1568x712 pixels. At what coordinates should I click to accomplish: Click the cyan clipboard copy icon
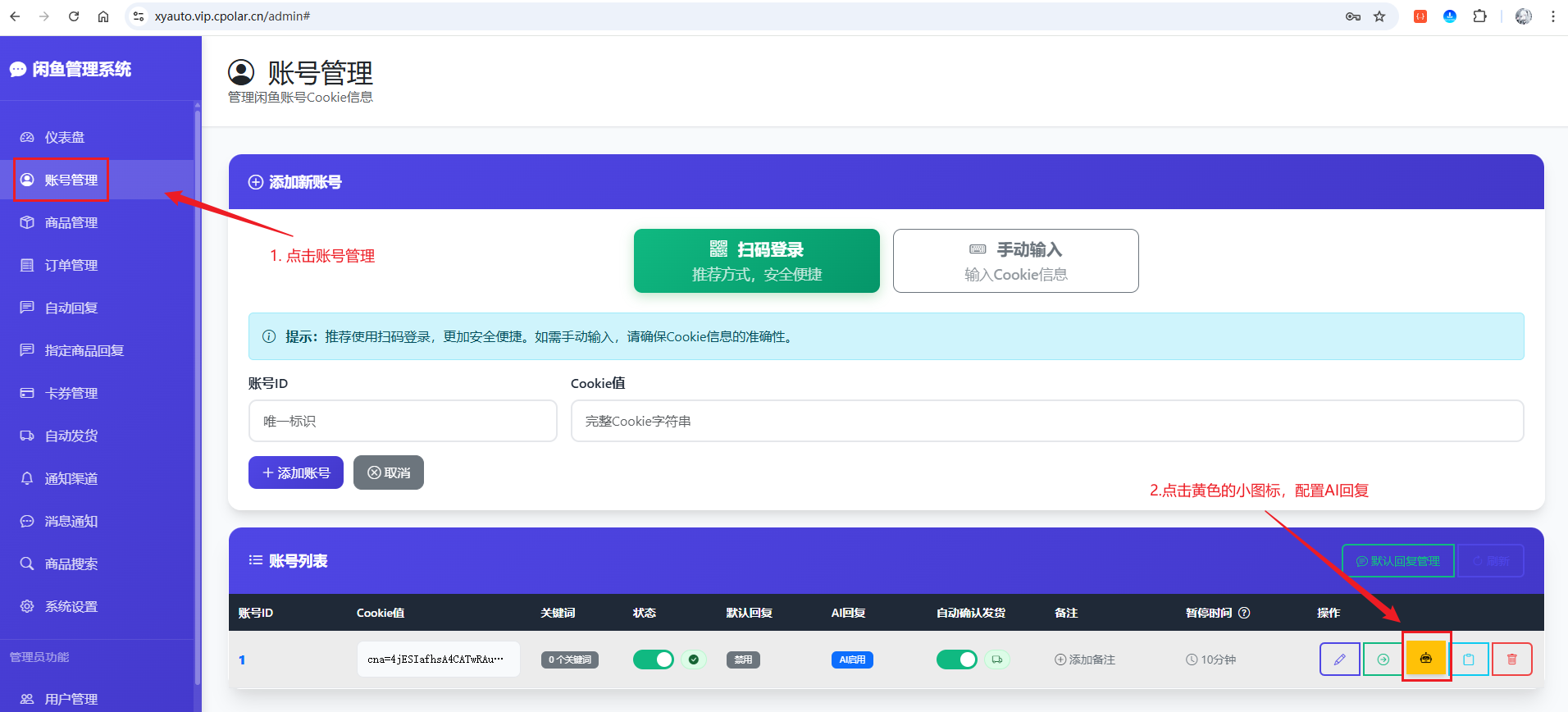point(1469,660)
